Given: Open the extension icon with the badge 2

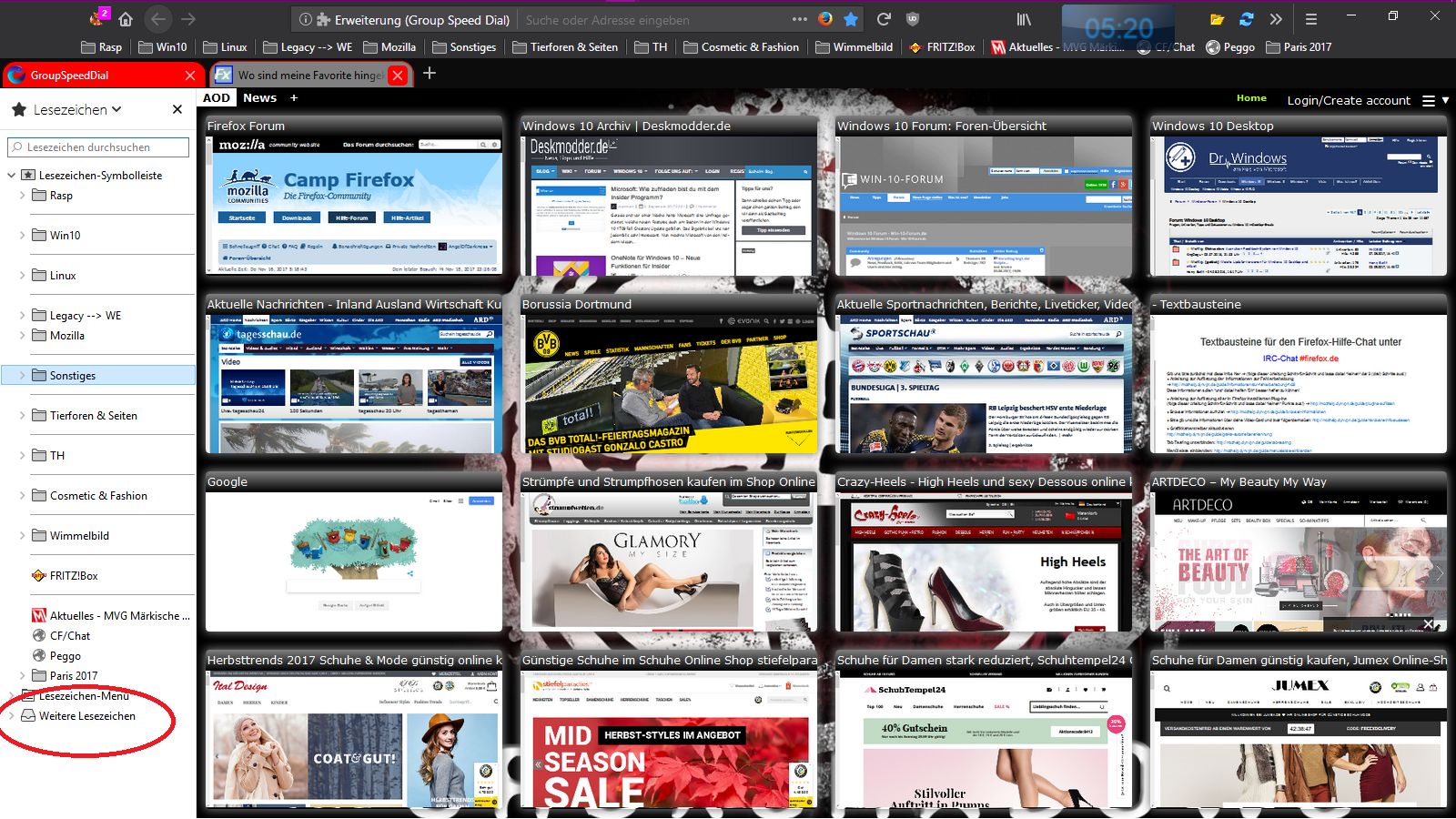Looking at the screenshot, I should [x=98, y=17].
